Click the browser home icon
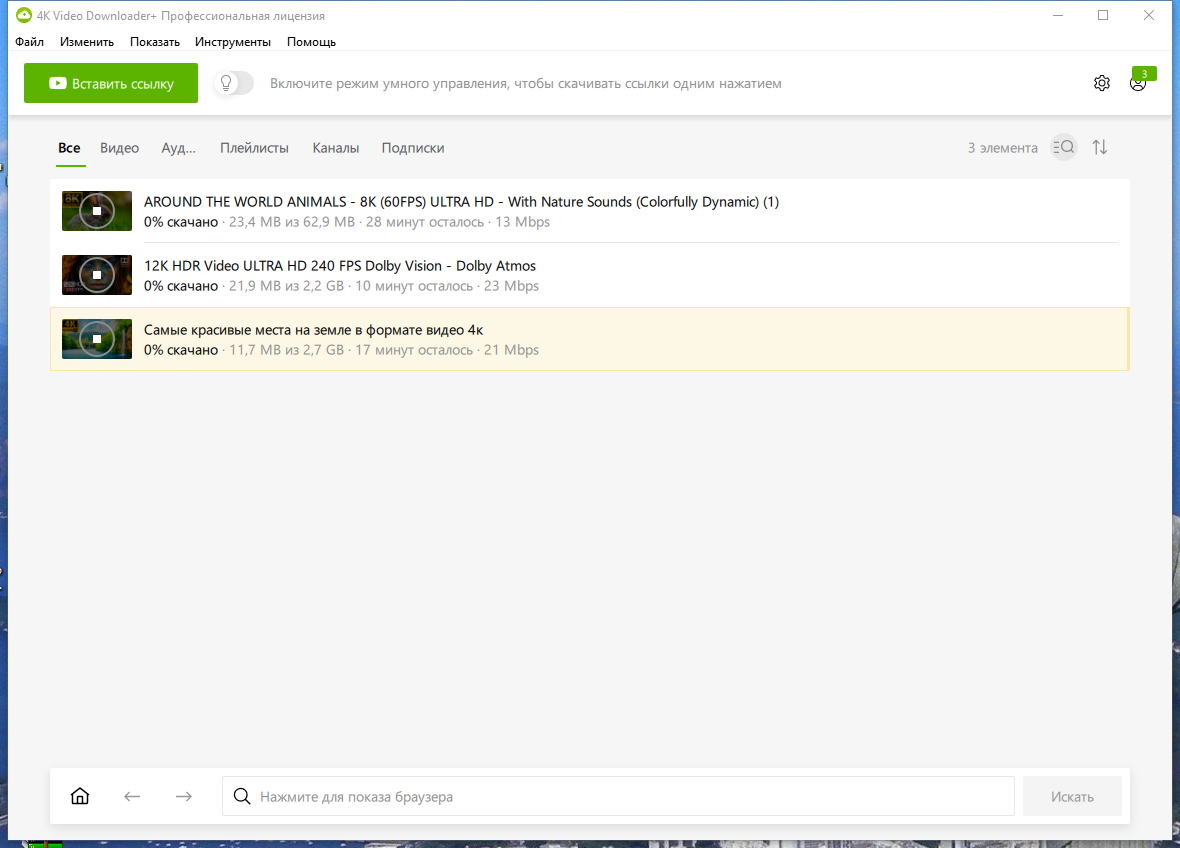This screenshot has height=848, width=1180. coord(80,796)
